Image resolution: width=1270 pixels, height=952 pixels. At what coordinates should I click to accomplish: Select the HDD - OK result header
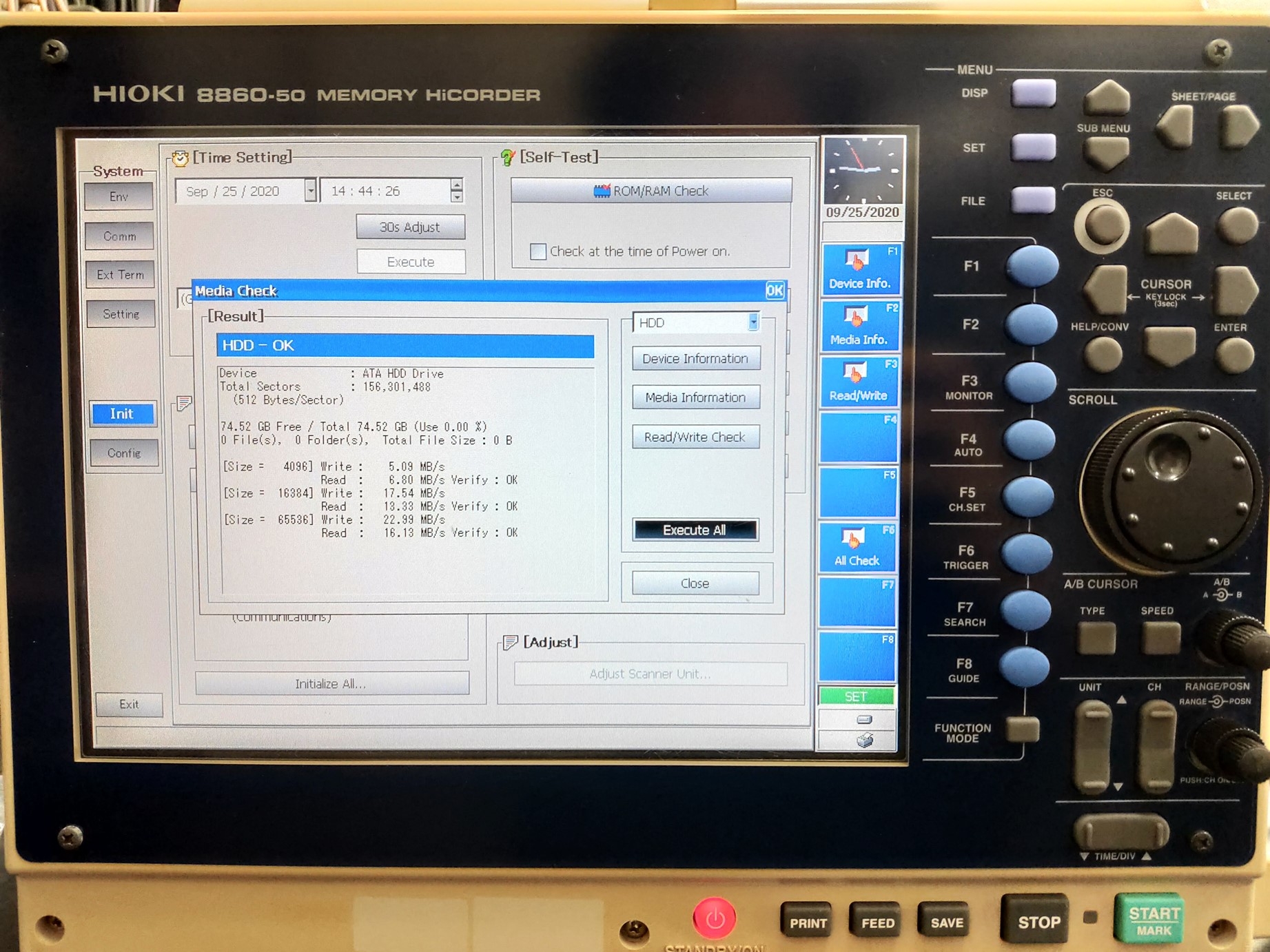(x=404, y=345)
